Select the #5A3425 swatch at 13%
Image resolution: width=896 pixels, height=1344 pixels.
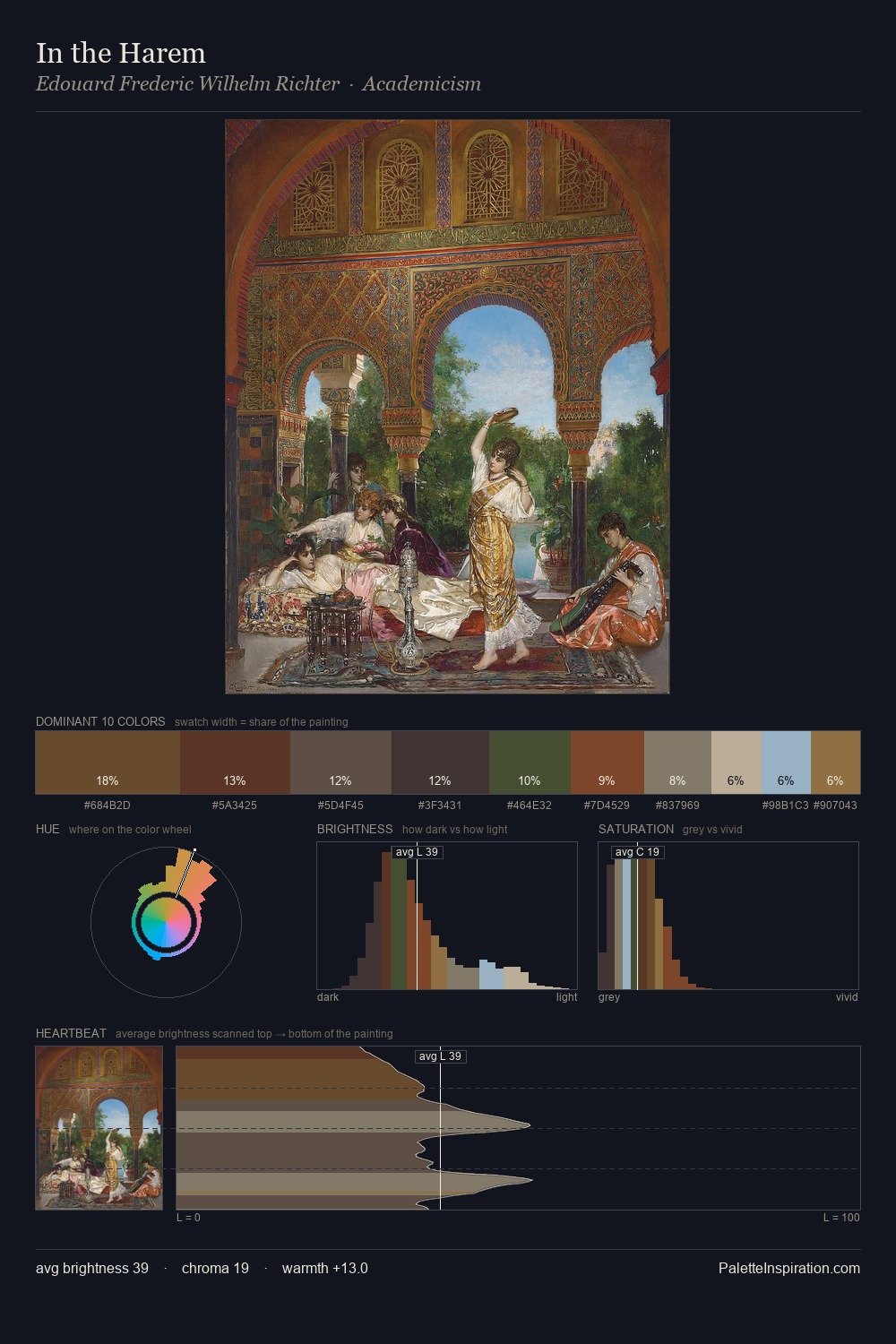click(x=235, y=762)
